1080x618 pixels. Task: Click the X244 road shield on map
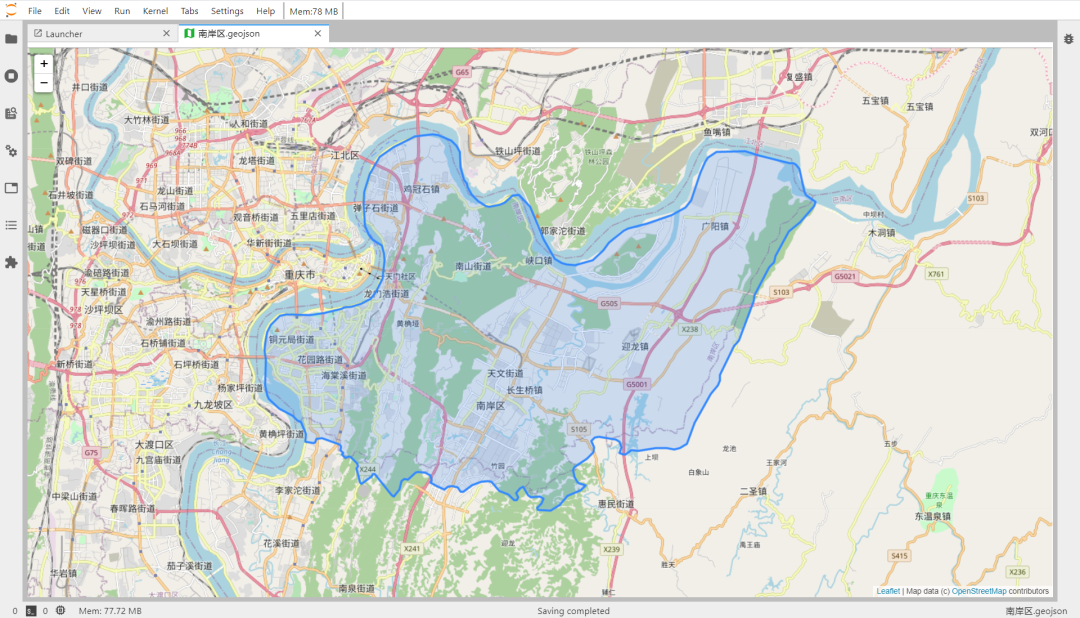pos(368,469)
